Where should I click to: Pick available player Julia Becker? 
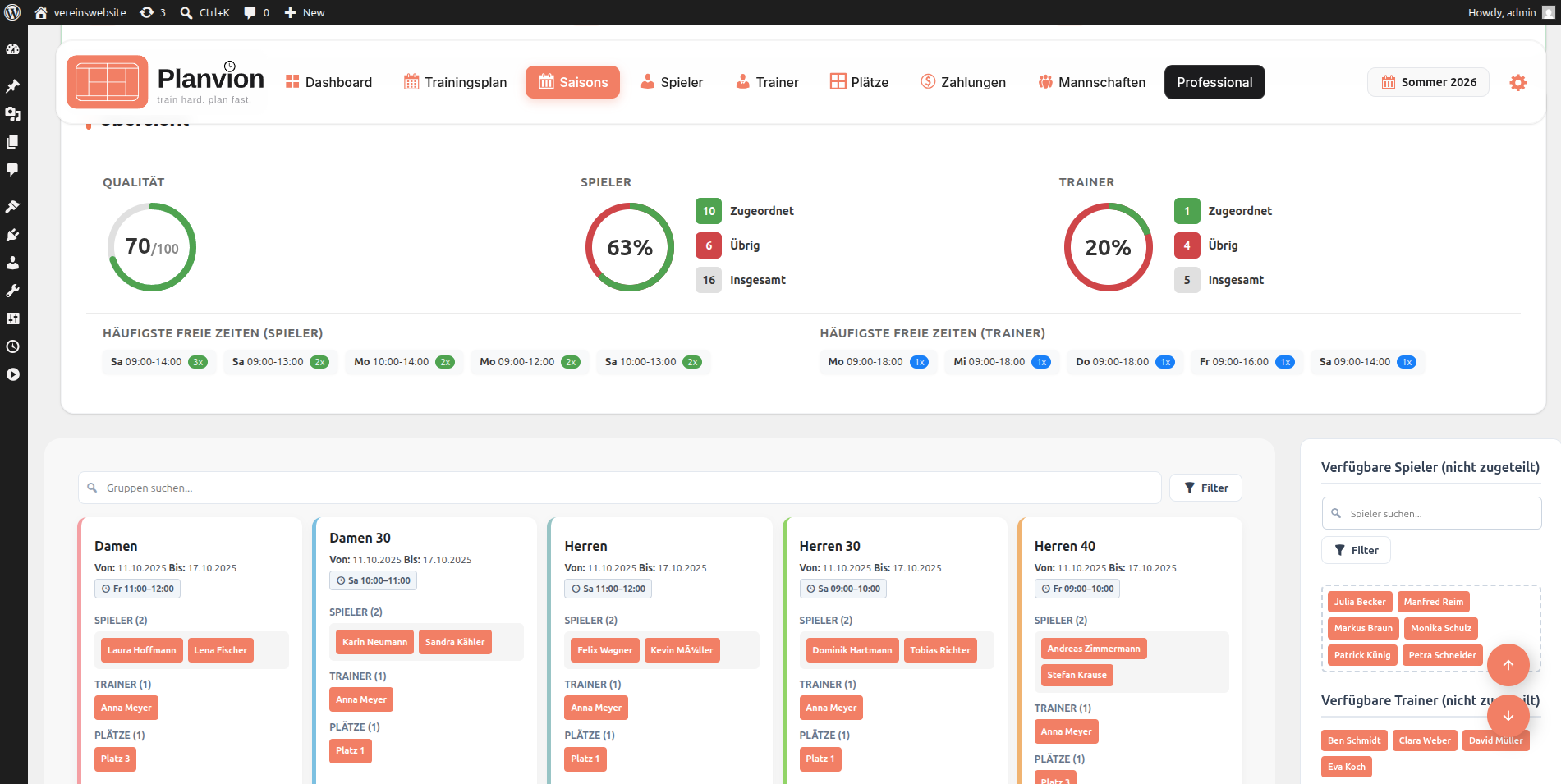(x=1360, y=602)
